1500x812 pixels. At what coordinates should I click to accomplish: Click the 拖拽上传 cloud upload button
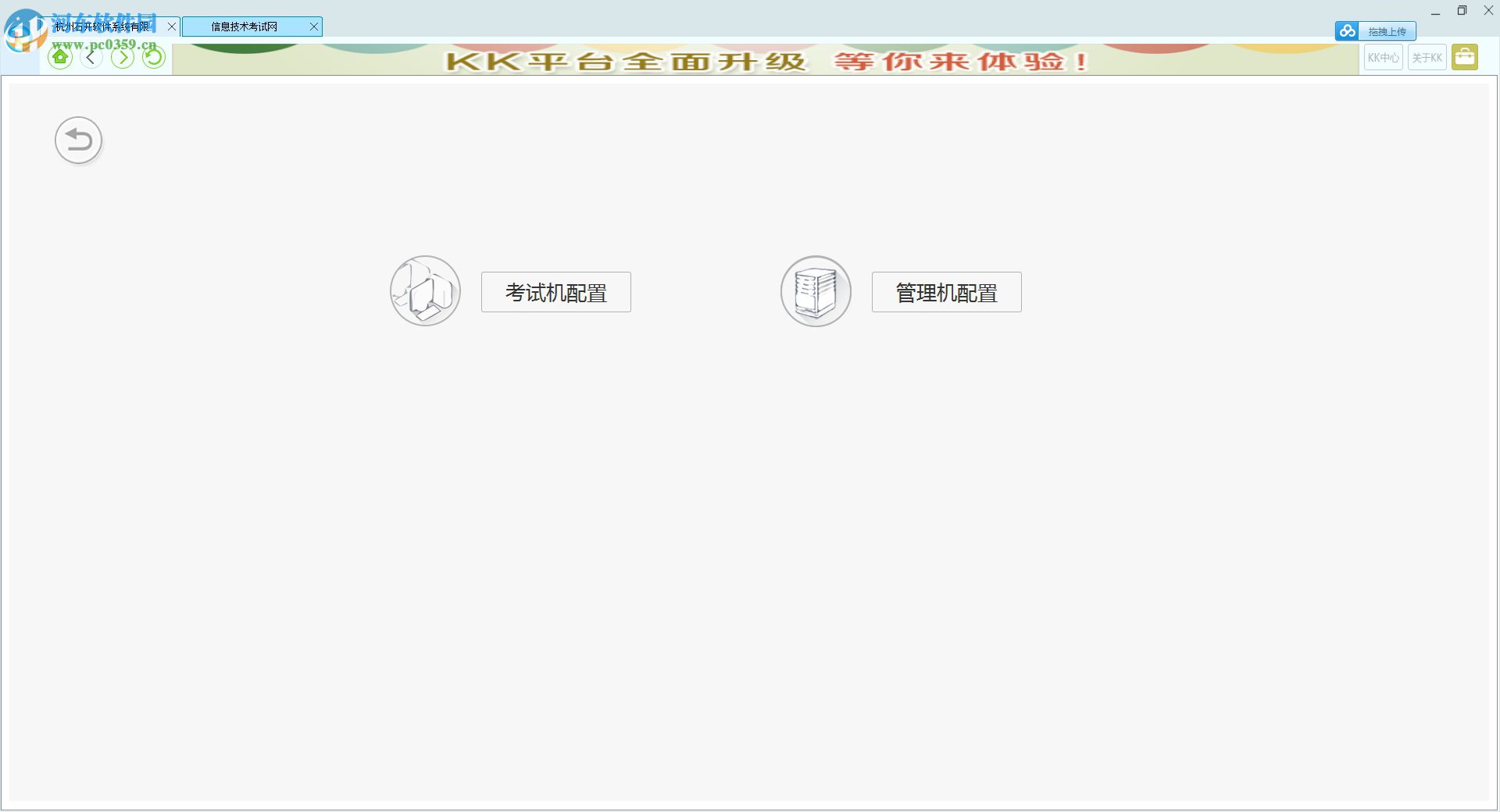click(x=1375, y=31)
